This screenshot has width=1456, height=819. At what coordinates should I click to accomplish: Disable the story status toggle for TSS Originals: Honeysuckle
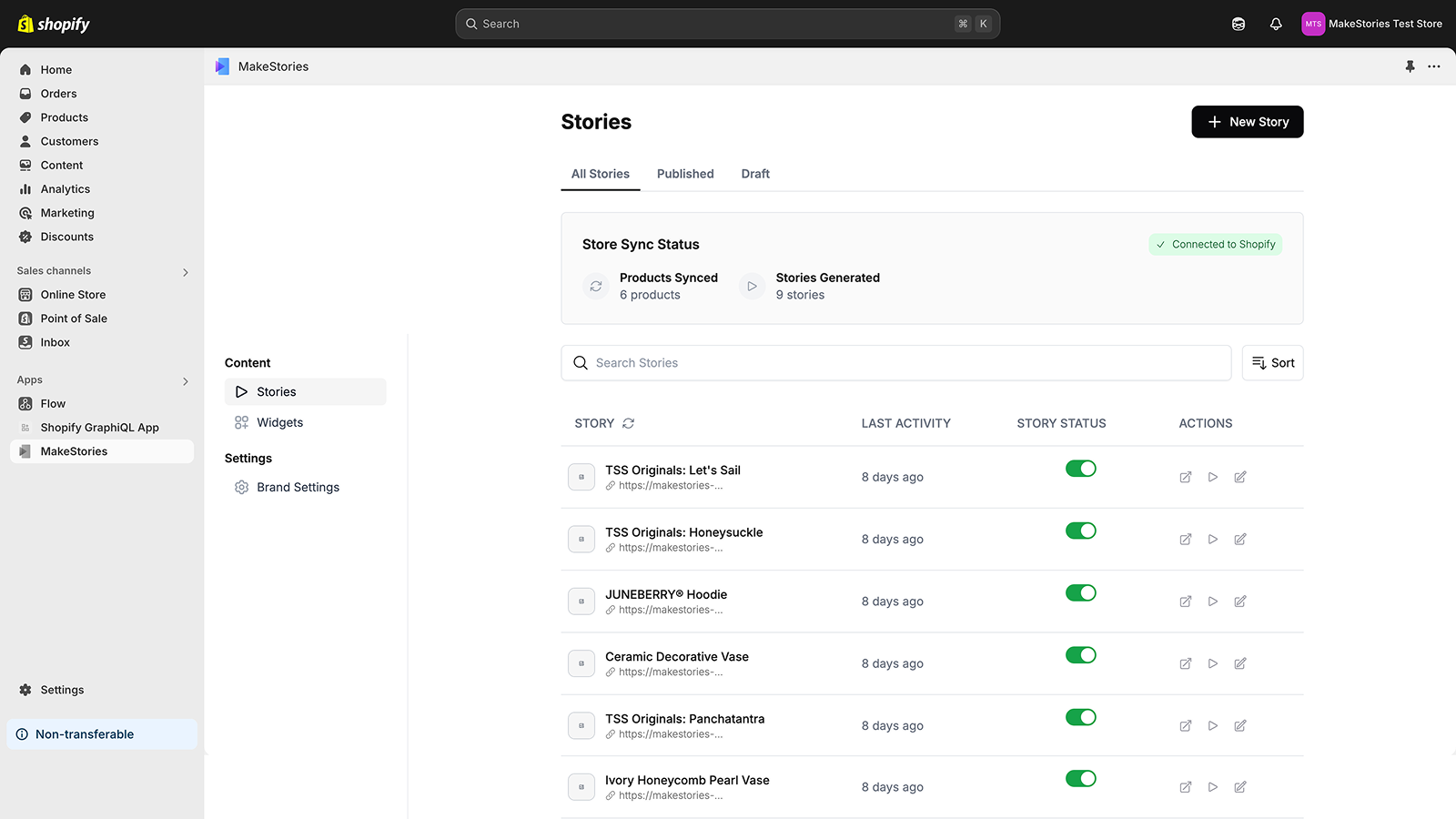point(1080,531)
